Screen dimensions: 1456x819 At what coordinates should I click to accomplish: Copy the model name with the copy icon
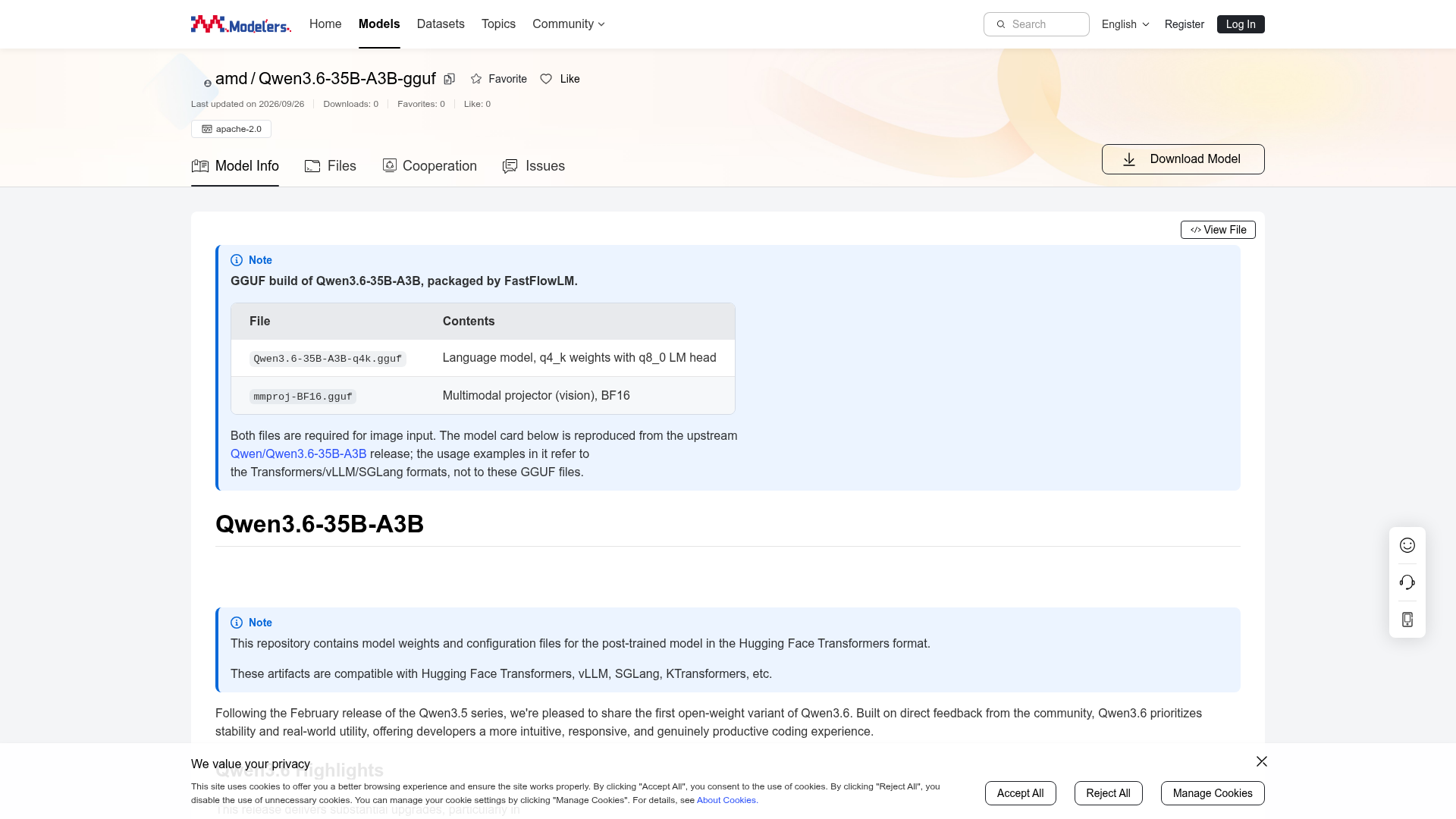(450, 79)
